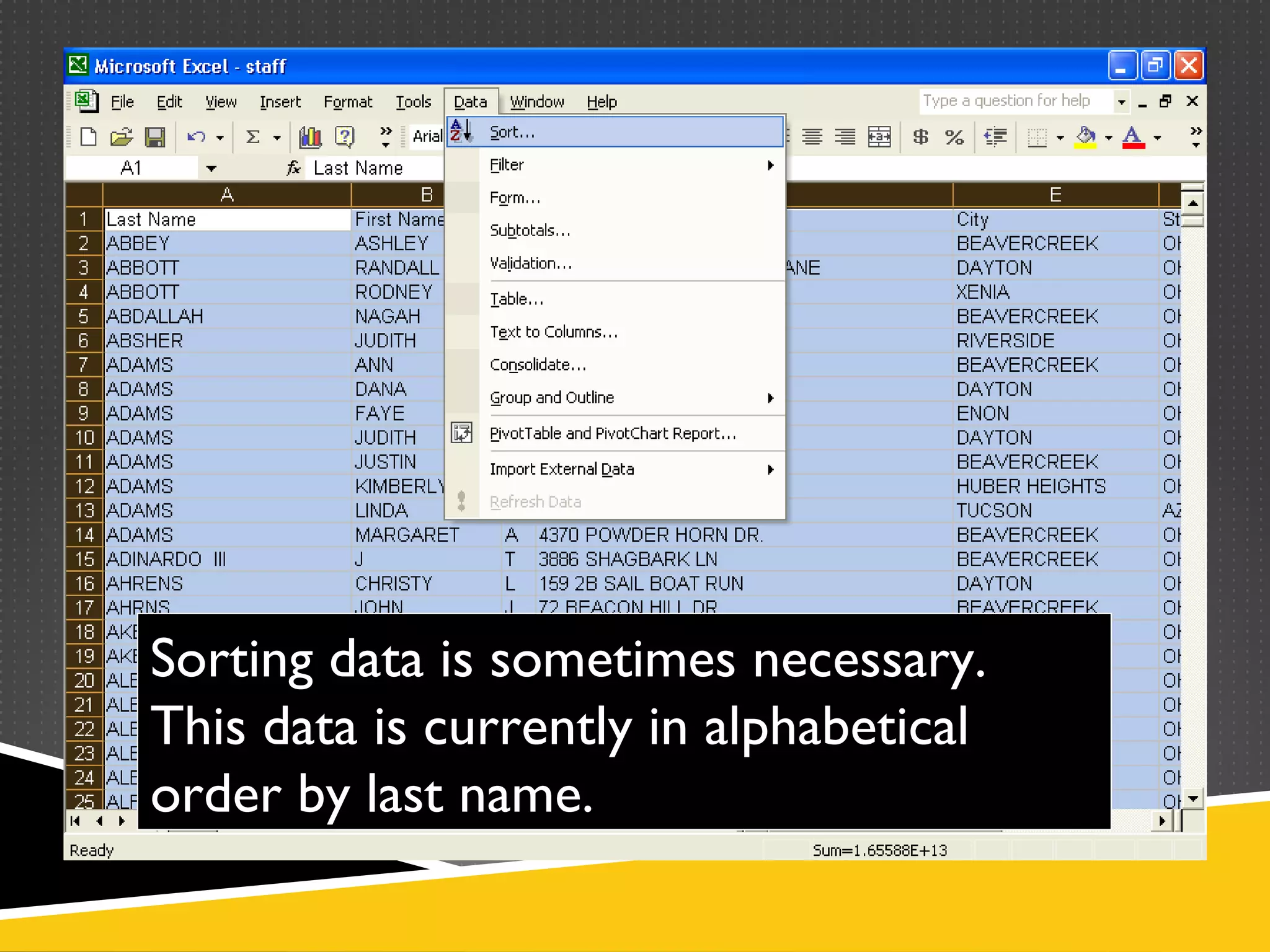Image resolution: width=1270 pixels, height=952 pixels.
Task: Choose Sort... from the Data menu
Action: [512, 132]
